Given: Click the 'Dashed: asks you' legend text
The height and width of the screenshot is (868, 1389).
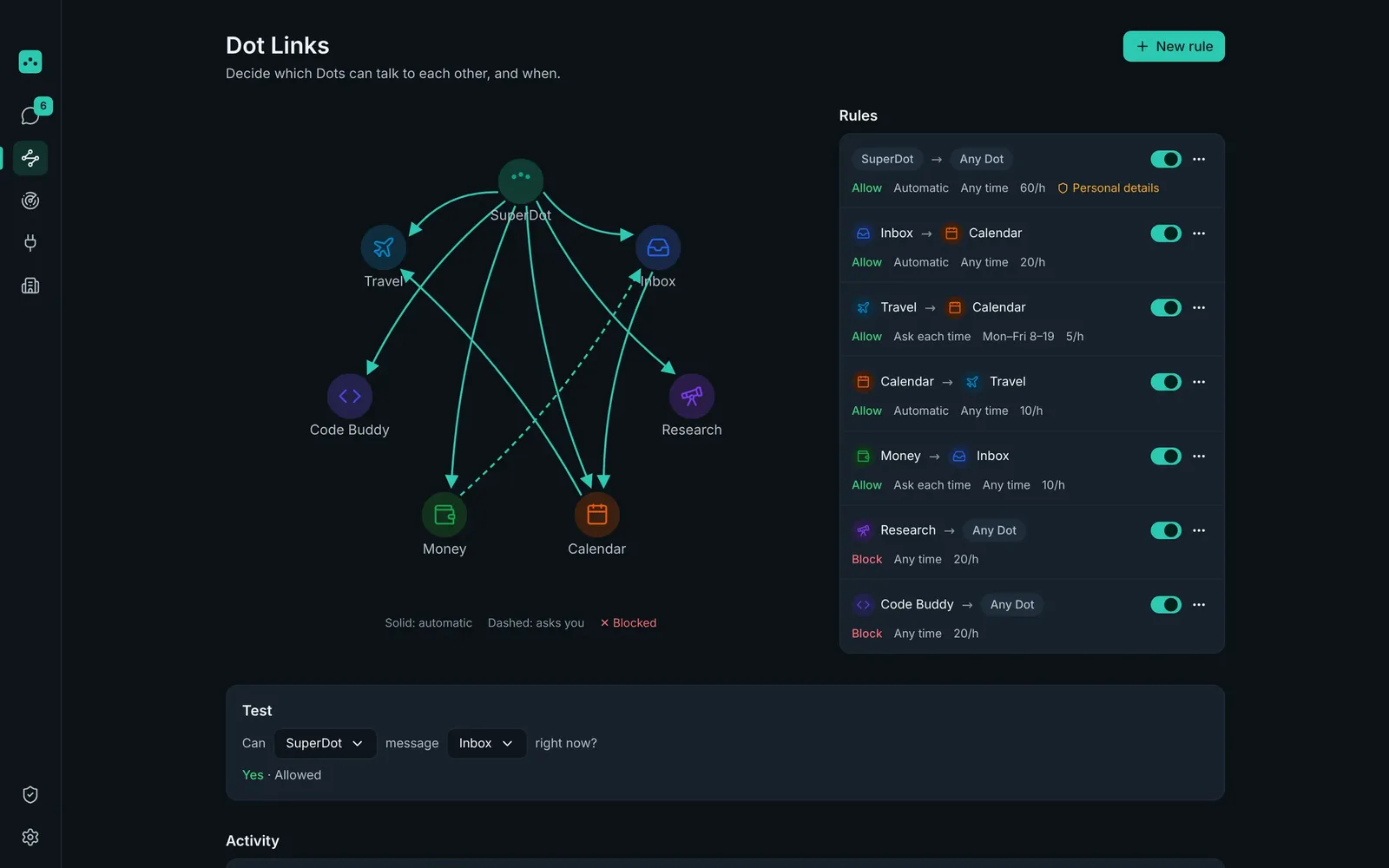Looking at the screenshot, I should (536, 623).
